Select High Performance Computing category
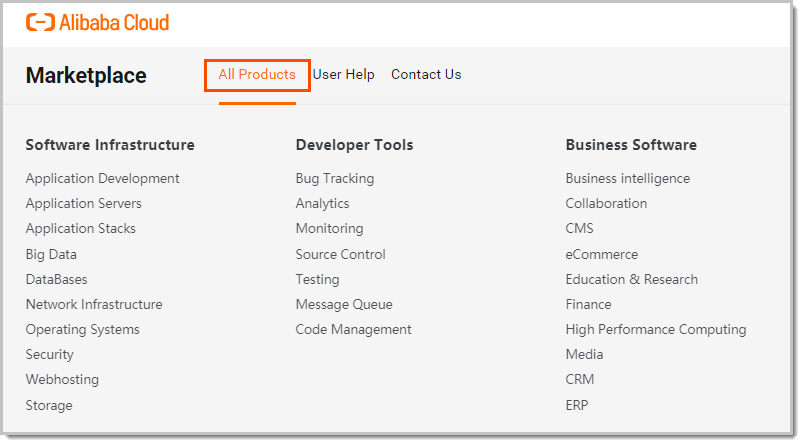Image resolution: width=803 pixels, height=445 pixels. click(655, 330)
